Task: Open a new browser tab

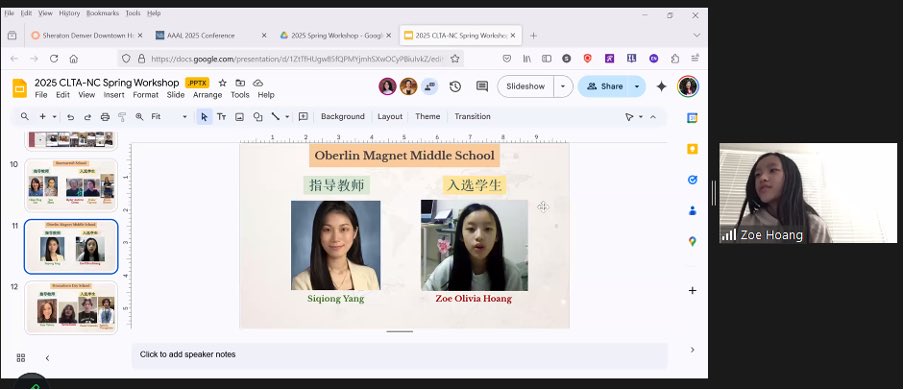Action: (x=533, y=36)
